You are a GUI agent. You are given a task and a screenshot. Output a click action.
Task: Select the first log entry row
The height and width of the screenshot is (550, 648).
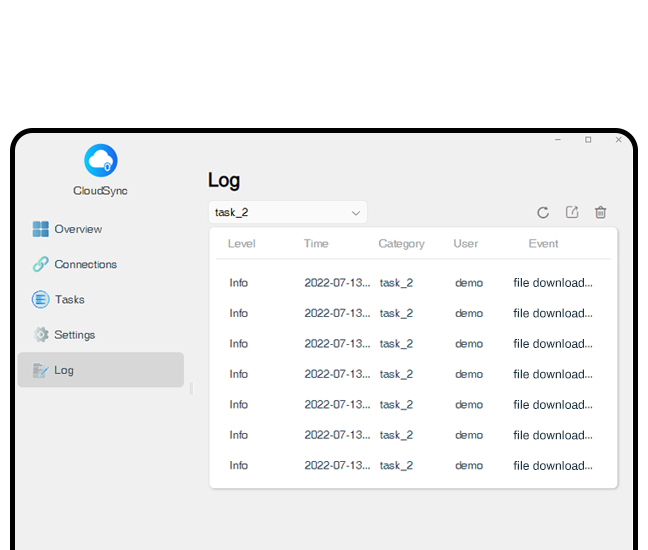click(x=412, y=283)
